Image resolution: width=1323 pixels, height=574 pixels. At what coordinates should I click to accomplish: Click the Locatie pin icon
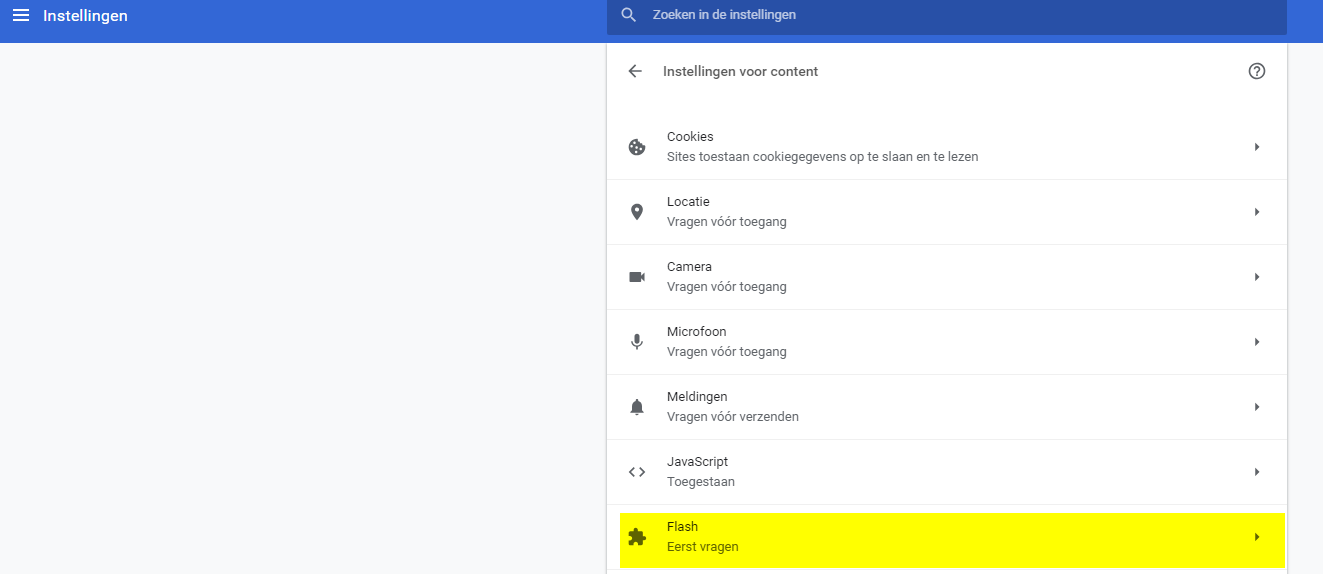coord(637,212)
